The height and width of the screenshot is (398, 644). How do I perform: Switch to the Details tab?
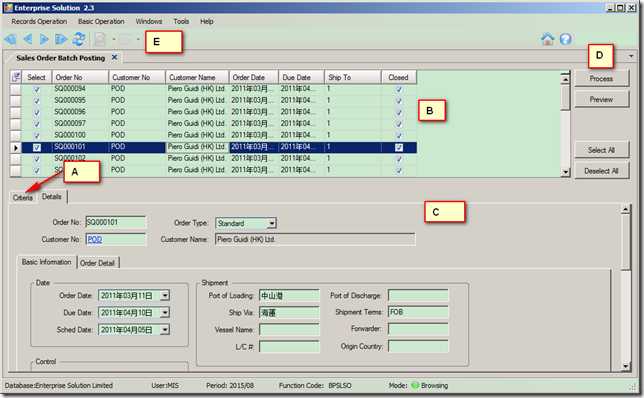(52, 197)
